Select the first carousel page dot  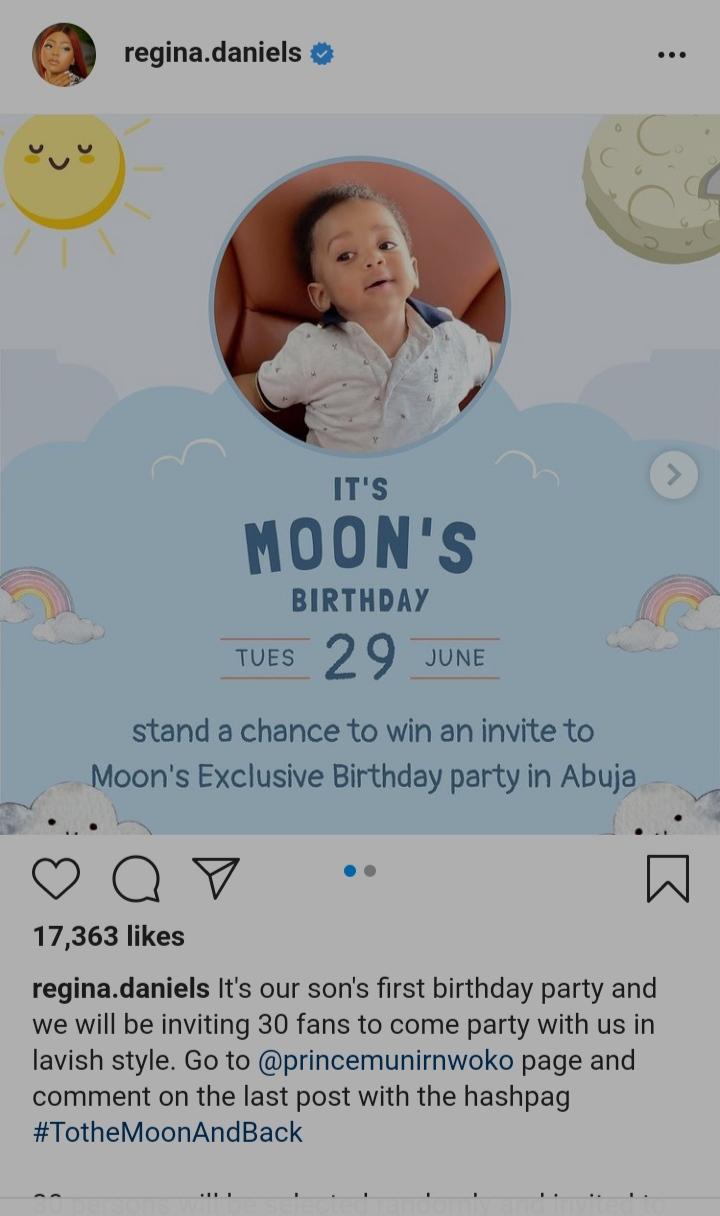(x=350, y=871)
